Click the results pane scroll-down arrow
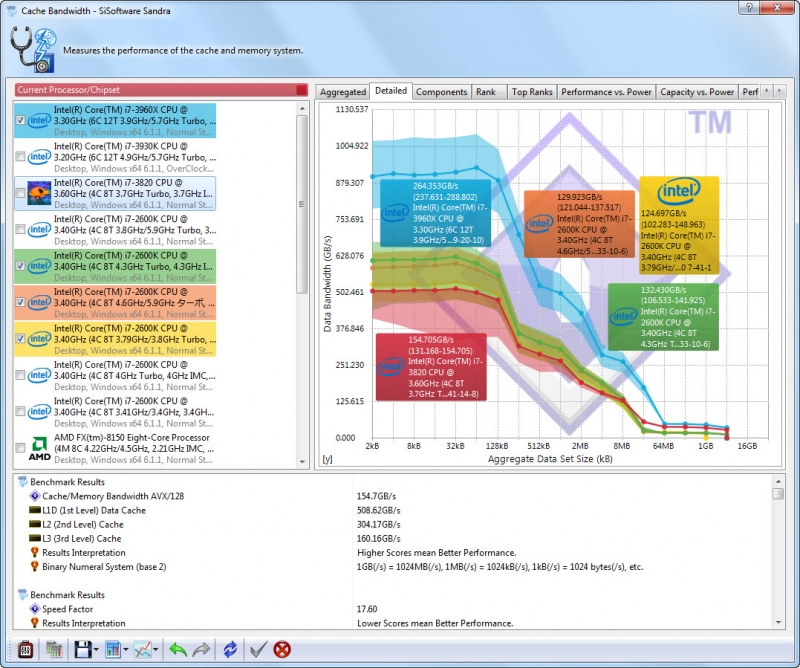Image resolution: width=800 pixels, height=668 pixels. tap(778, 623)
